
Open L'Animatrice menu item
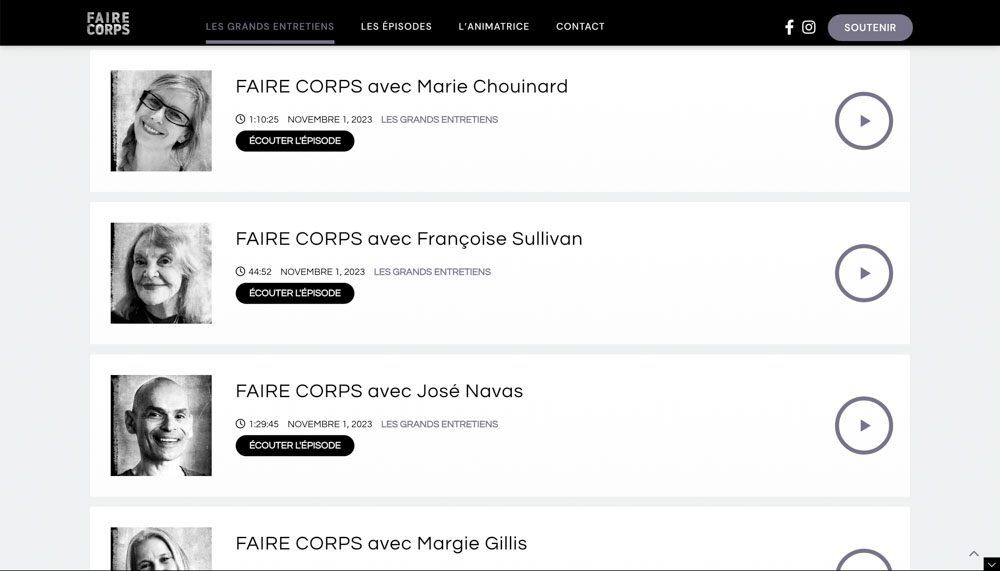[494, 27]
